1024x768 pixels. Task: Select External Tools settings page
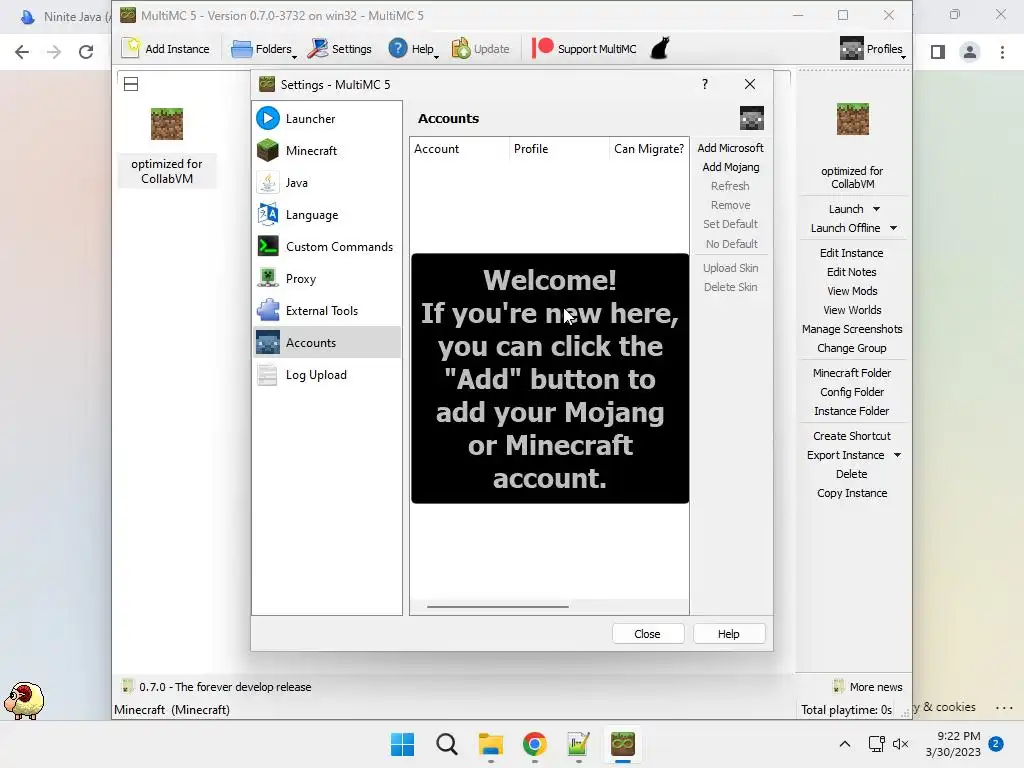point(327,311)
